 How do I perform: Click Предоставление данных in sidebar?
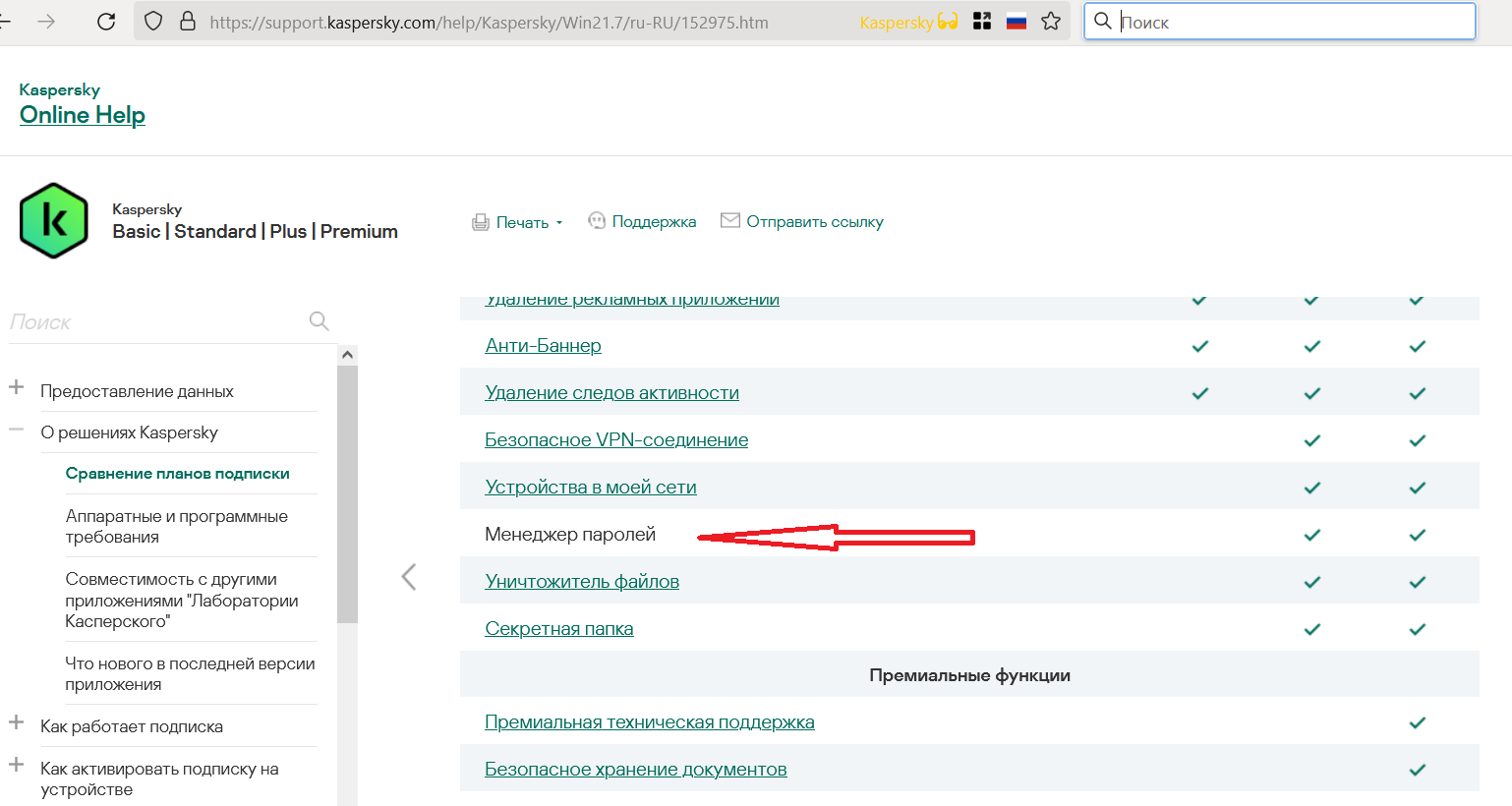137,391
